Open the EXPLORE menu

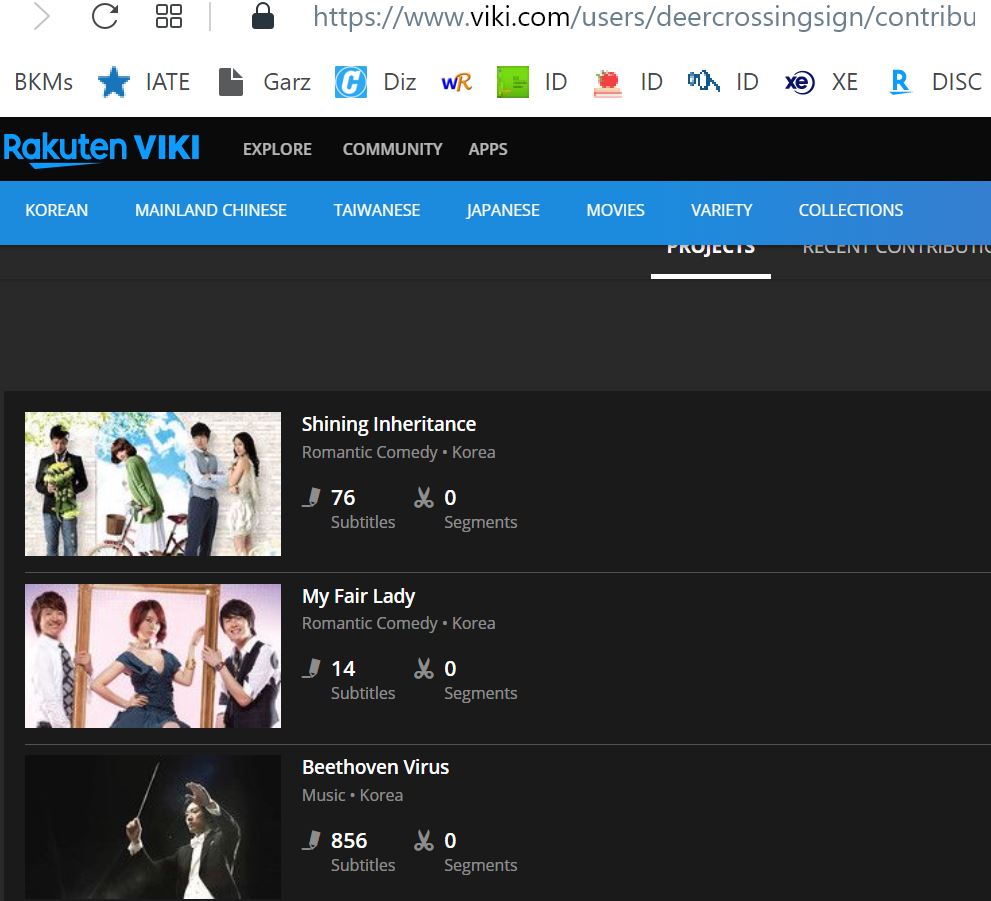277,149
